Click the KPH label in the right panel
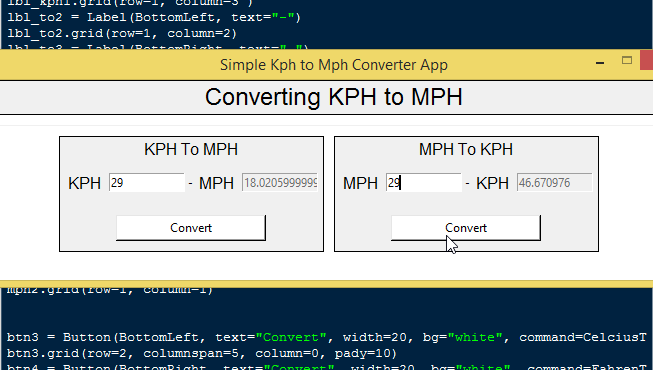 pyautogui.click(x=492, y=183)
